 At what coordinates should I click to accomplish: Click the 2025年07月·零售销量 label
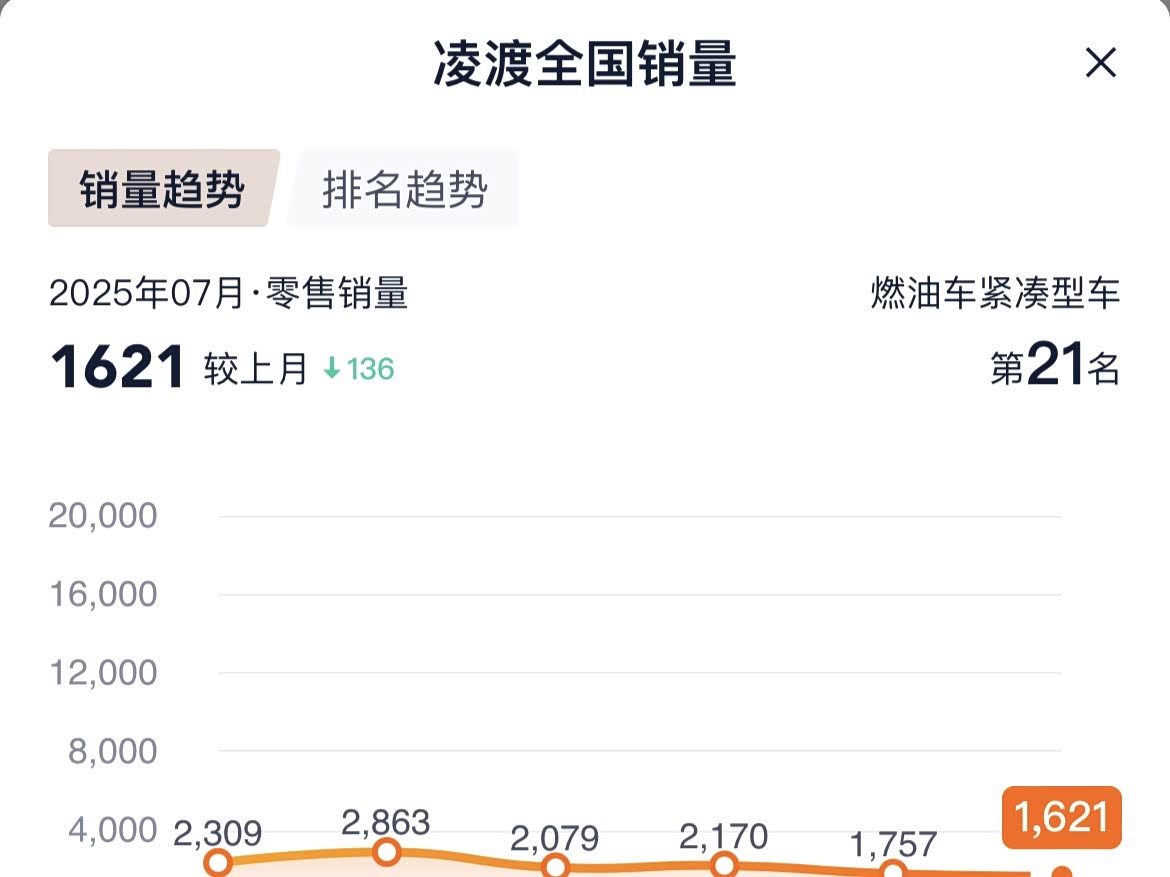point(229,294)
